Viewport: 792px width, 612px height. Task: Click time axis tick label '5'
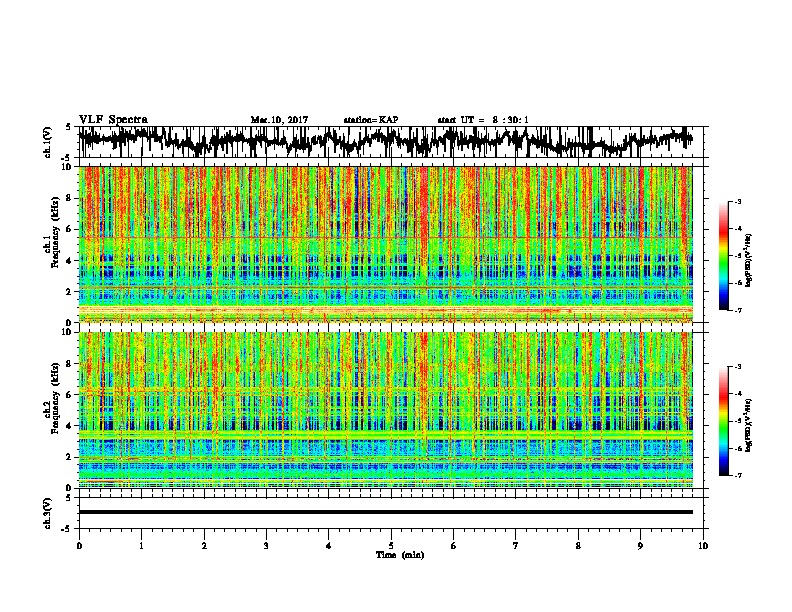[x=391, y=546]
